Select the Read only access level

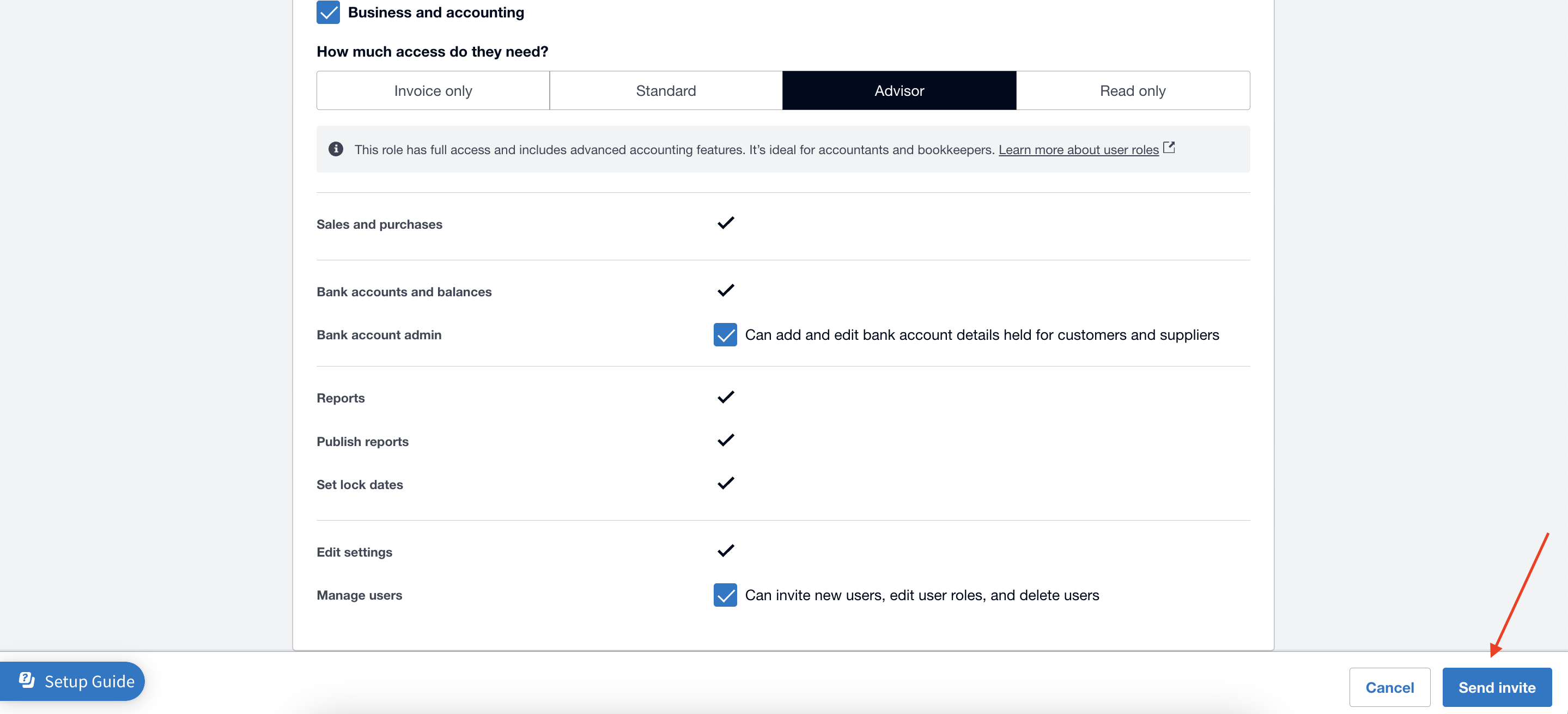point(1132,90)
